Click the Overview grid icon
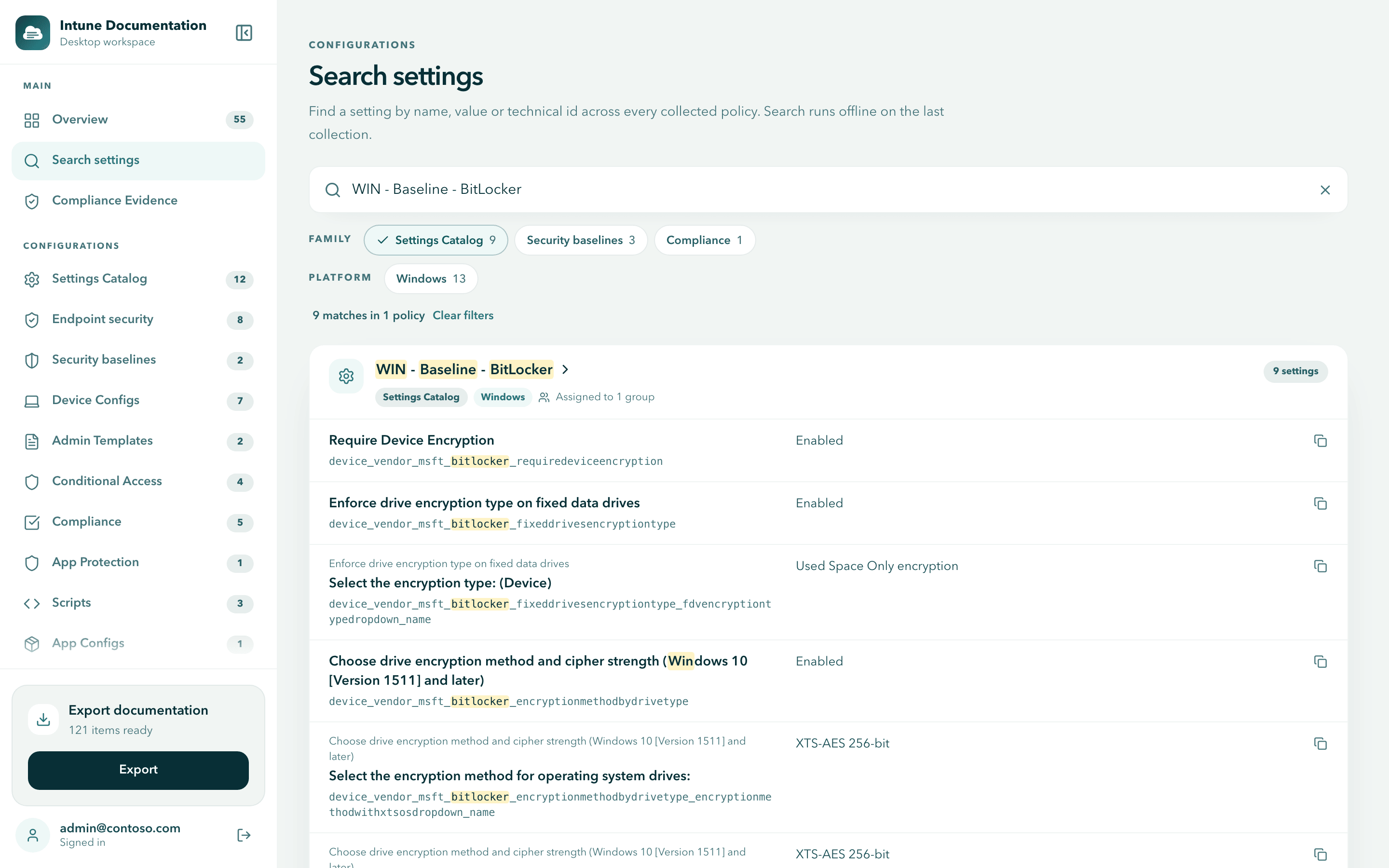Screen dimensions: 1389x868 [x=31, y=120]
